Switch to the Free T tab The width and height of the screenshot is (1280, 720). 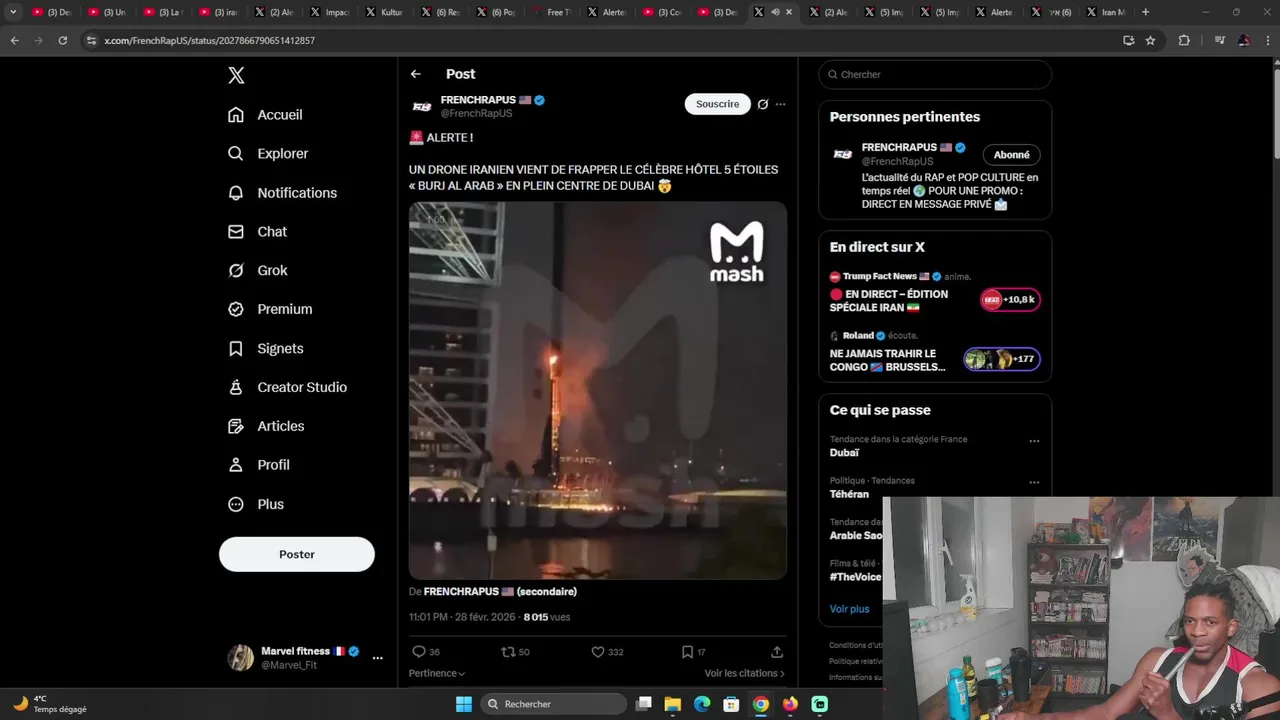pos(550,12)
